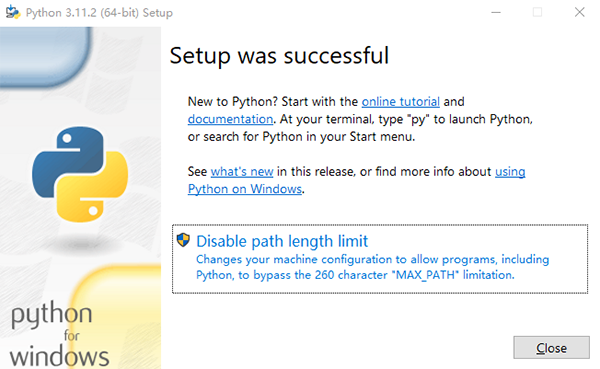Click the disabled maximize window icon
600x369 pixels.
coord(537,12)
